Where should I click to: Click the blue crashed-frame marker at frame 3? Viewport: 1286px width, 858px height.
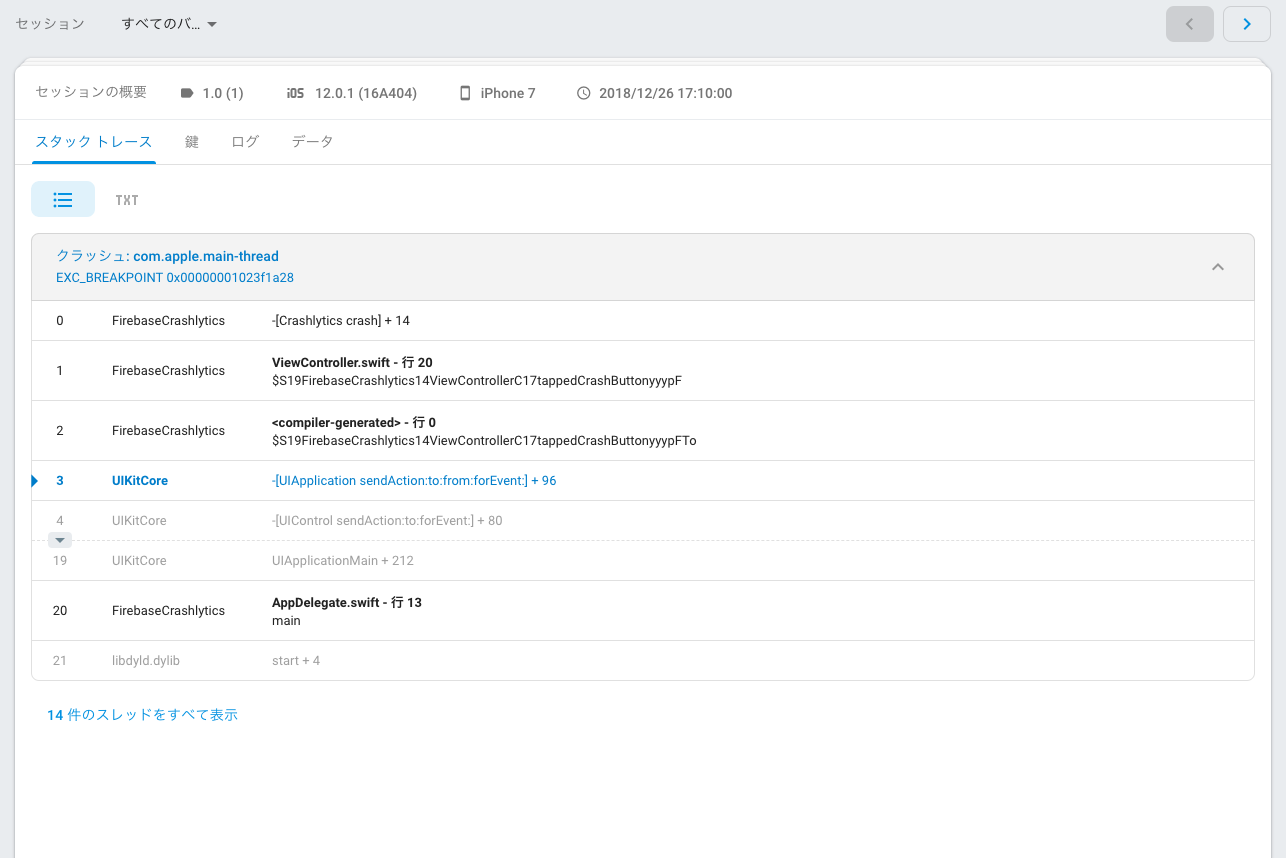click(x=33, y=480)
